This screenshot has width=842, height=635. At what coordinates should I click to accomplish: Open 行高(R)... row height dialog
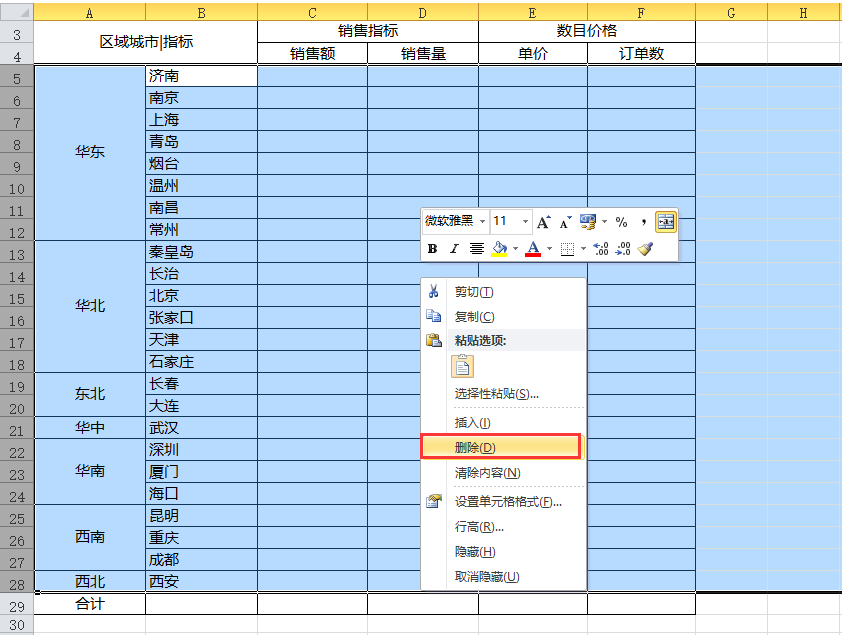504,527
